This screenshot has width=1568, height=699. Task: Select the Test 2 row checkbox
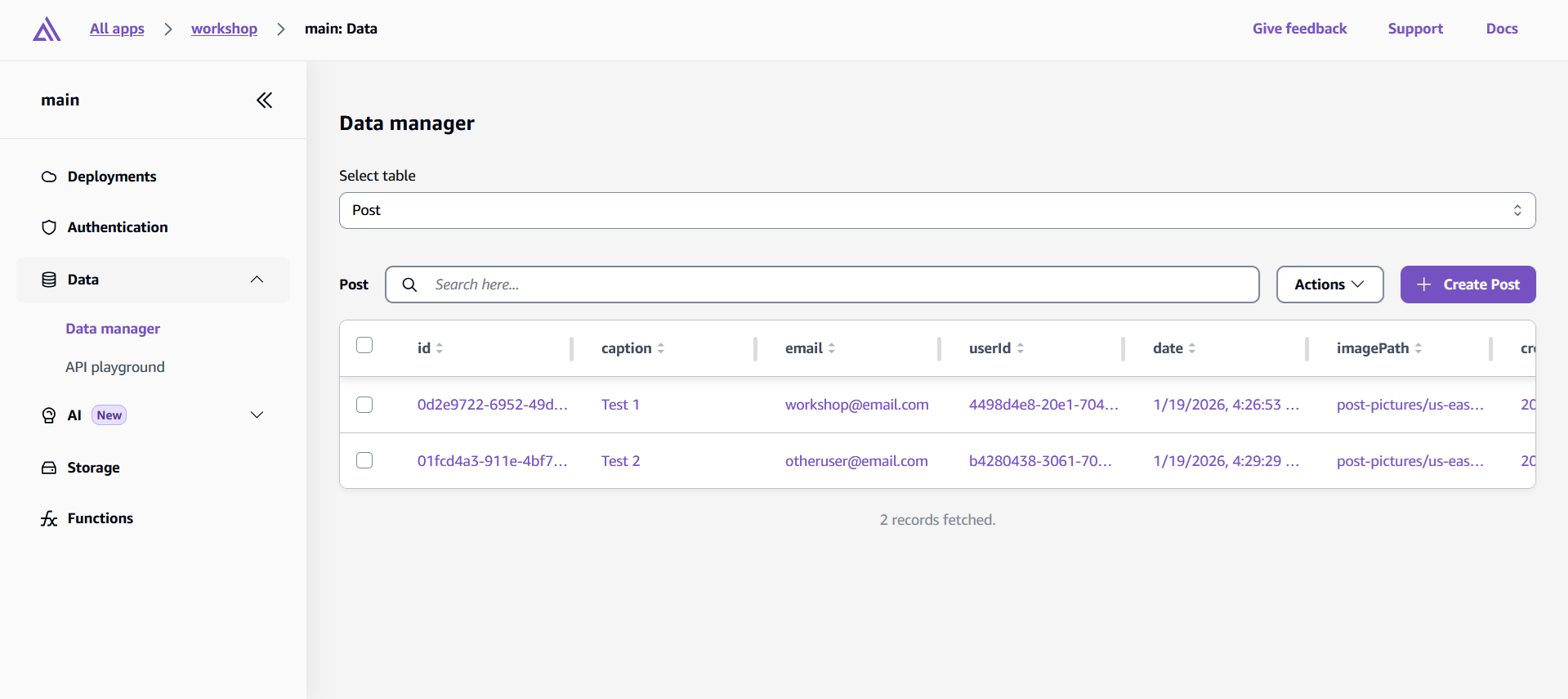[x=364, y=460]
